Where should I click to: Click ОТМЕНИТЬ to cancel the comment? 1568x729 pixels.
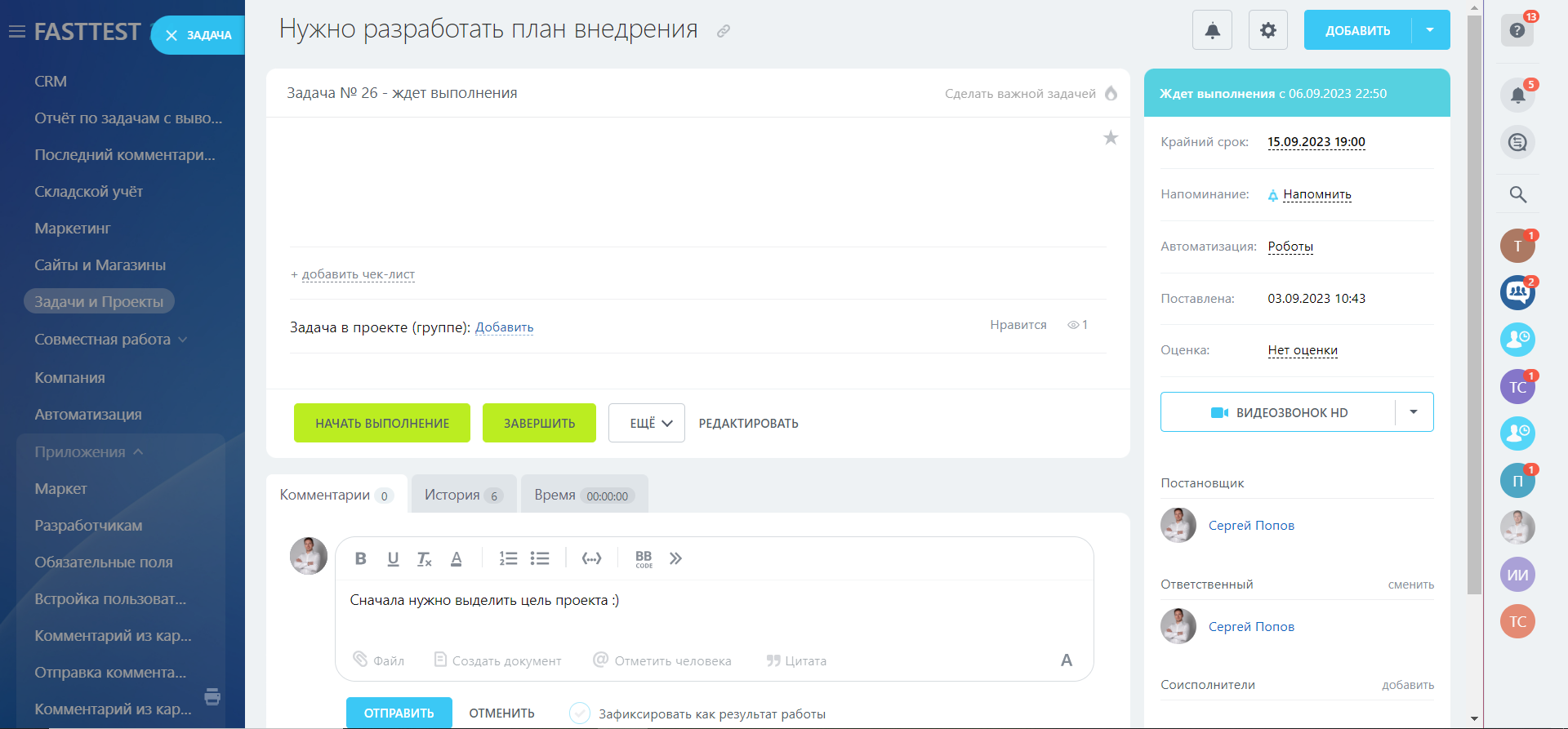click(x=501, y=713)
